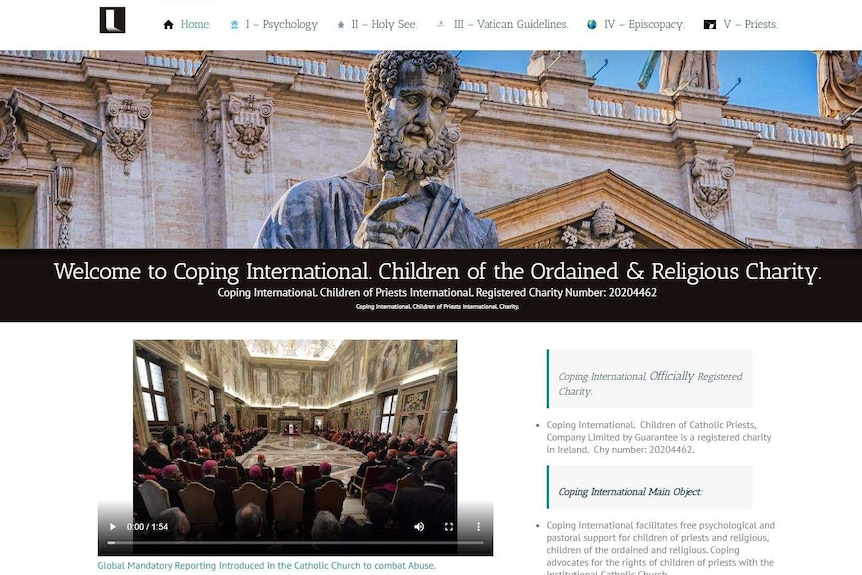Click the globe icon beside IV – Episcopacy

coord(592,24)
